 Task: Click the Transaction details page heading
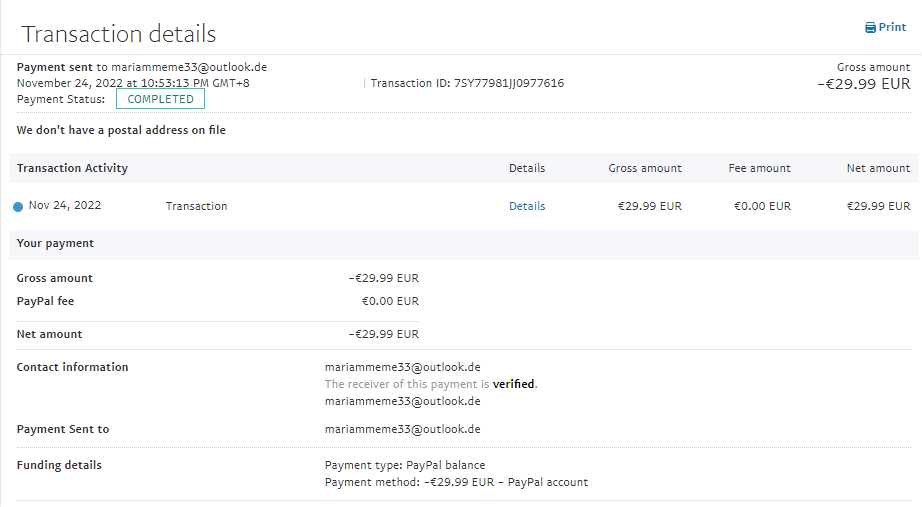click(119, 34)
